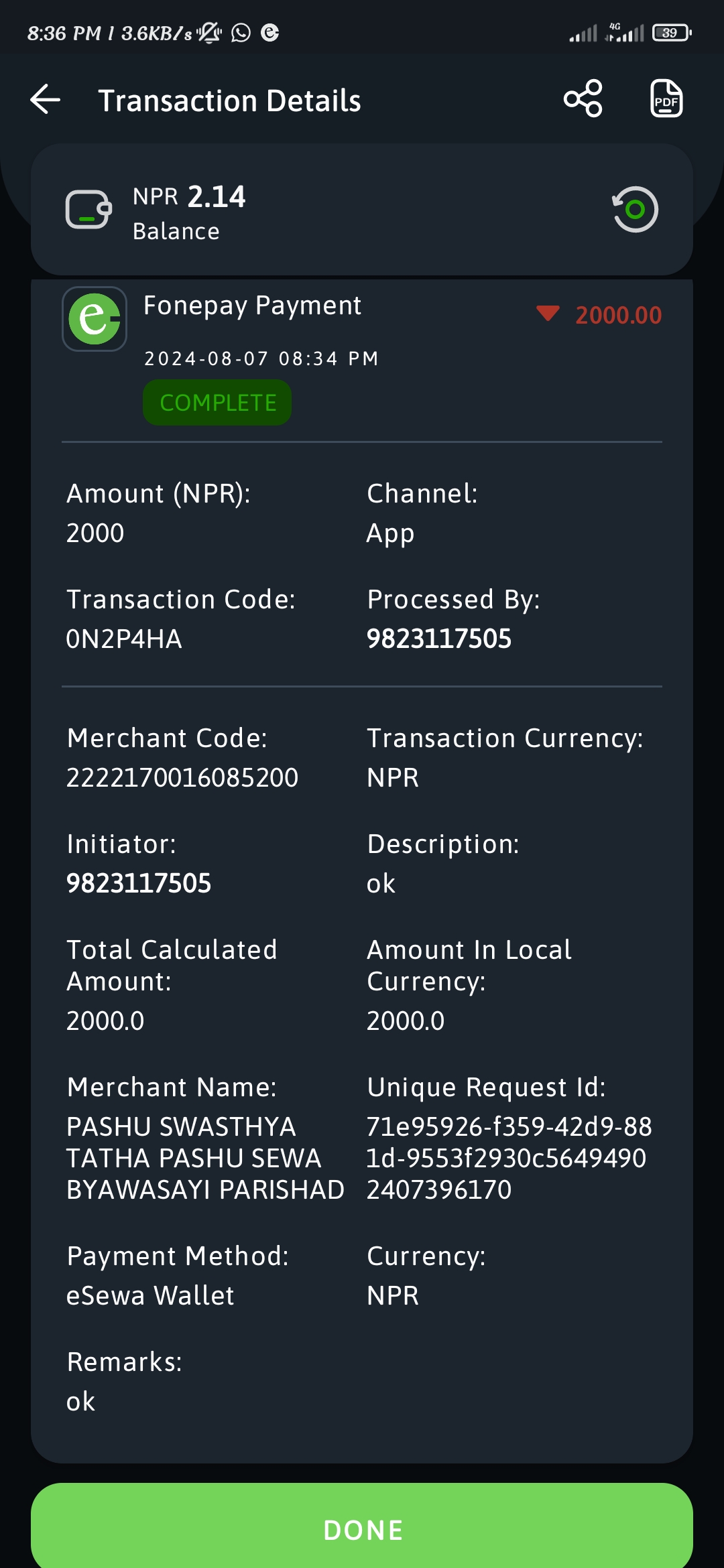
Task: Tap the eSewa logo next to Fonepay Payment
Action: pyautogui.click(x=95, y=319)
